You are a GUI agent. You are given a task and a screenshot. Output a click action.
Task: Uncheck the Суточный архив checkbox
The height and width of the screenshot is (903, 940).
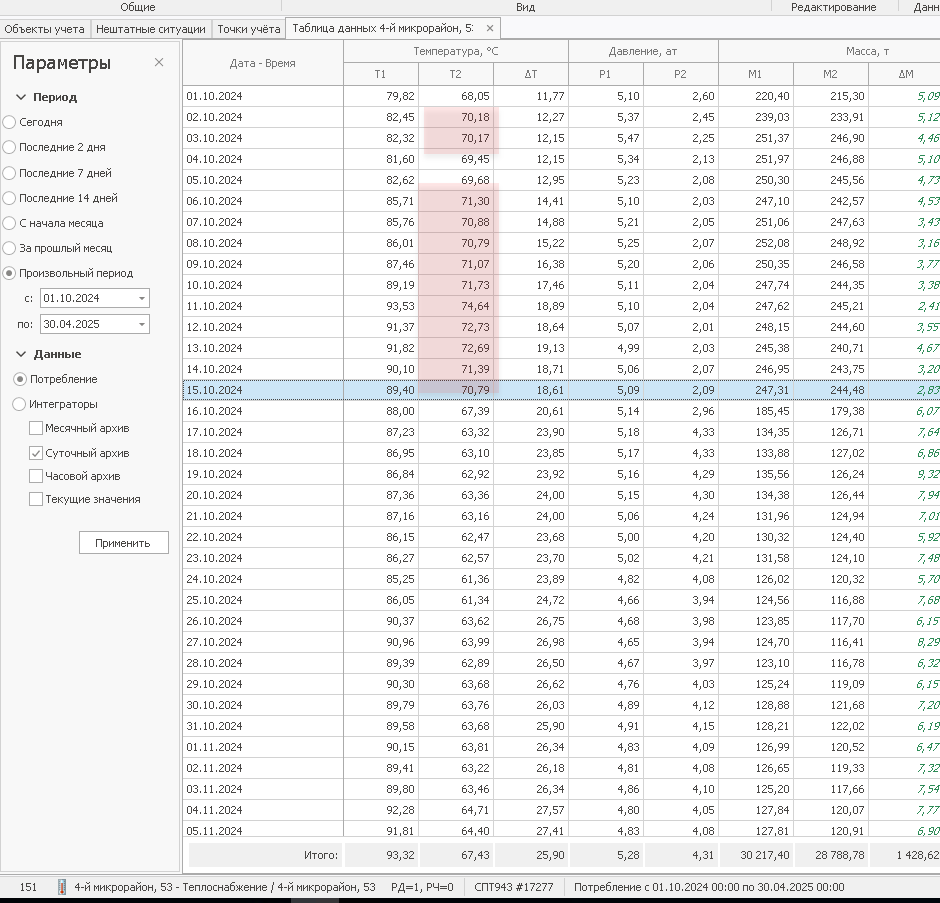(x=36, y=453)
